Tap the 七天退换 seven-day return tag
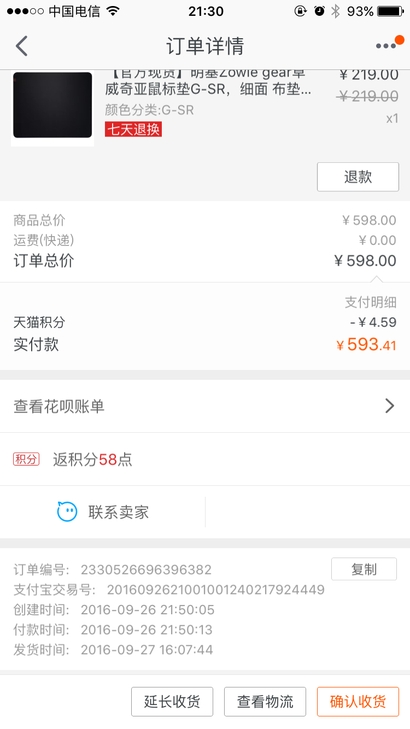Image resolution: width=410 pixels, height=729 pixels. (133, 129)
